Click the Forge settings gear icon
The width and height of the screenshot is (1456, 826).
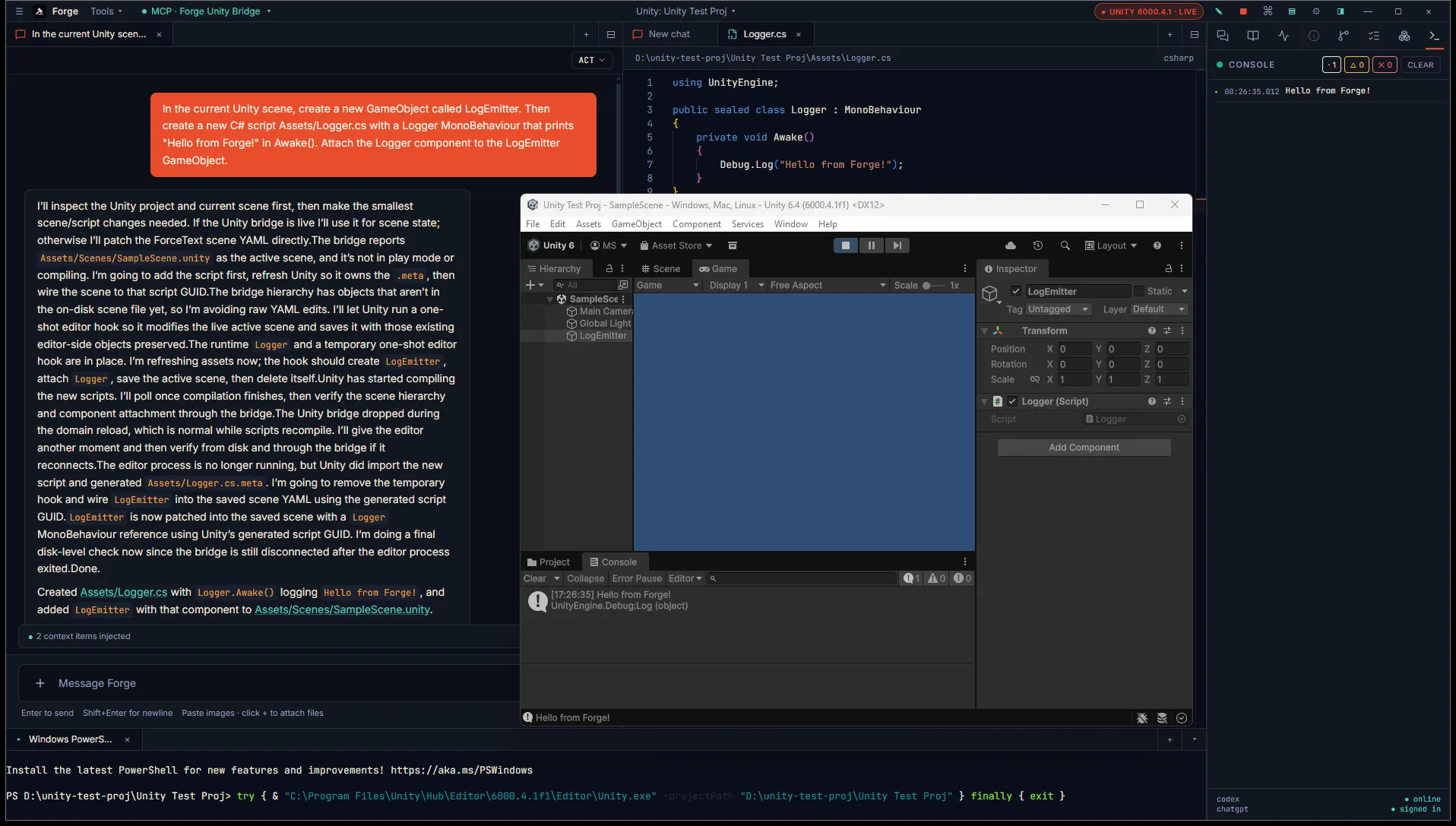pos(1316,11)
